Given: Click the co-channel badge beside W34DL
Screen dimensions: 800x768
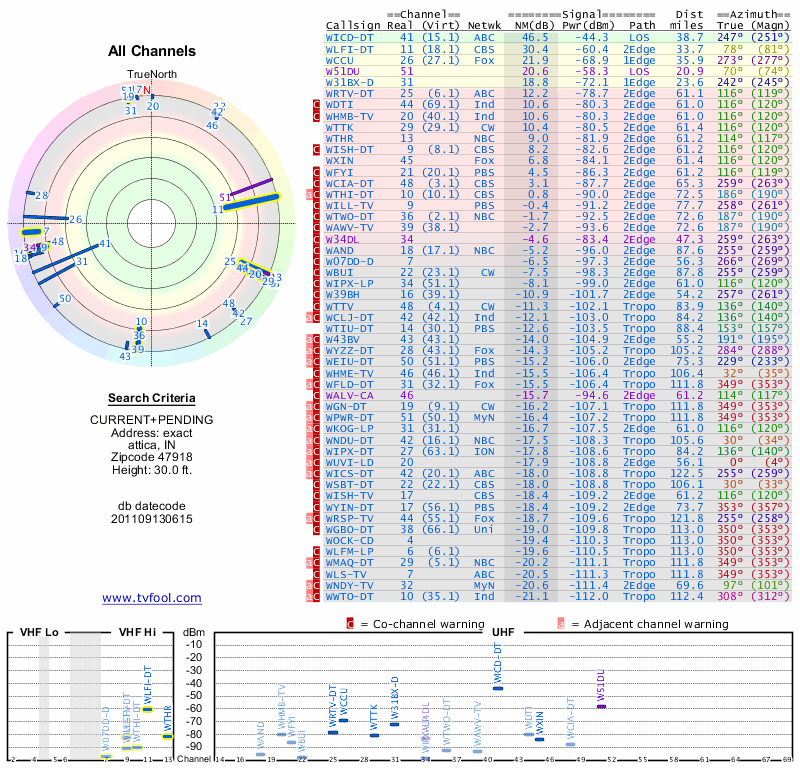Looking at the screenshot, I should (x=316, y=239).
